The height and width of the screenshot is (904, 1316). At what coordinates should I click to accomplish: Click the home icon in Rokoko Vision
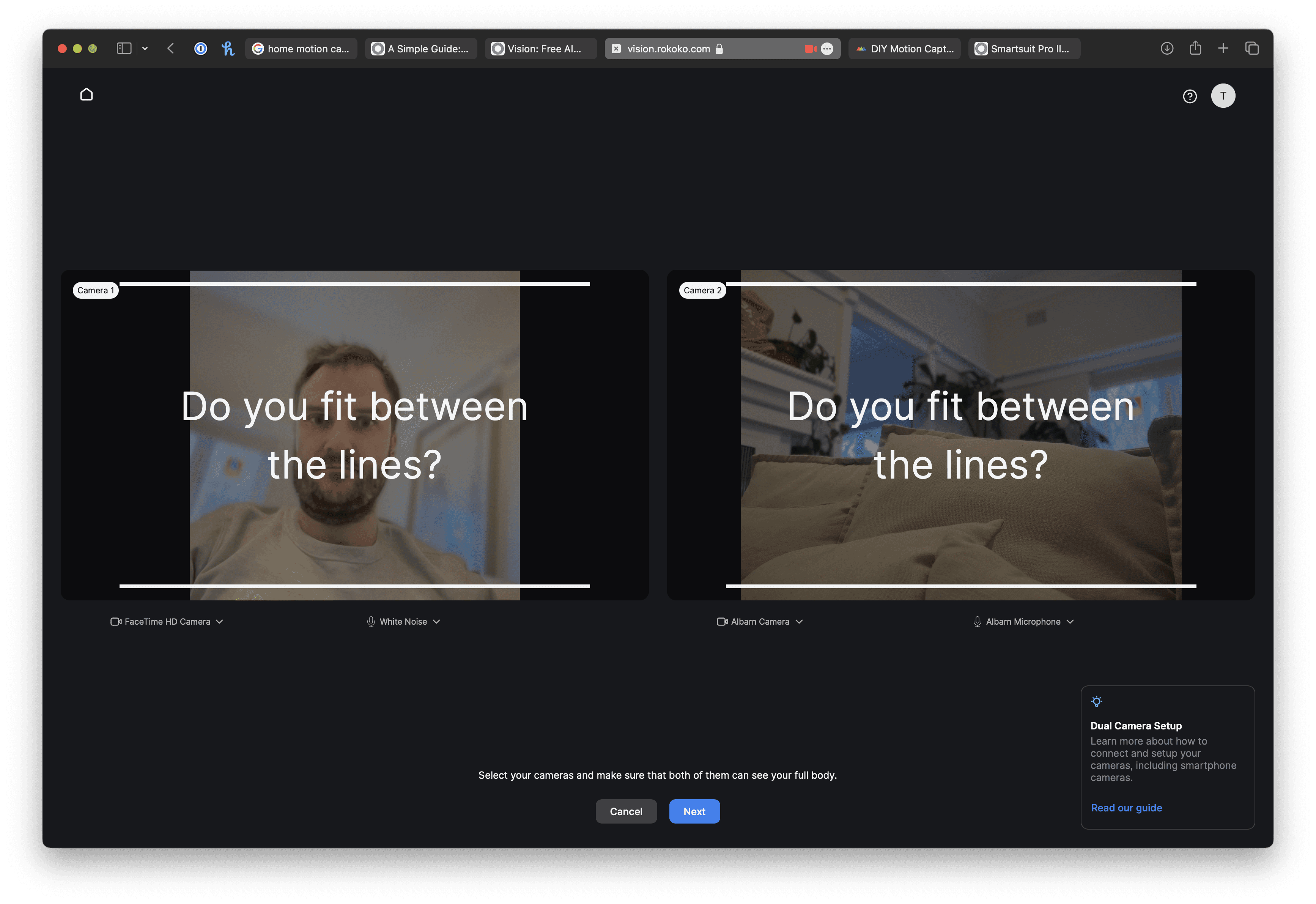(x=86, y=94)
